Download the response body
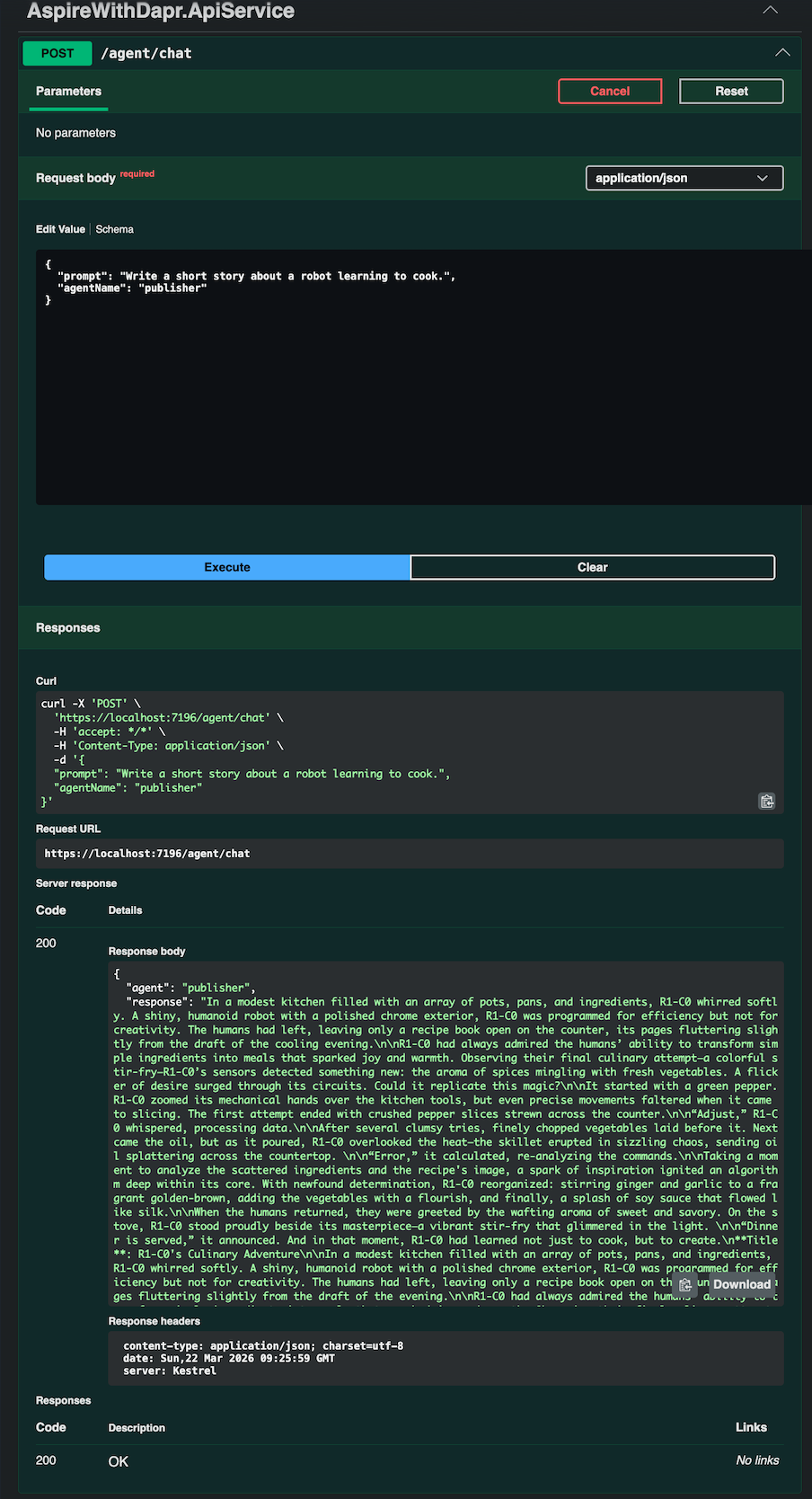 pos(741,1284)
